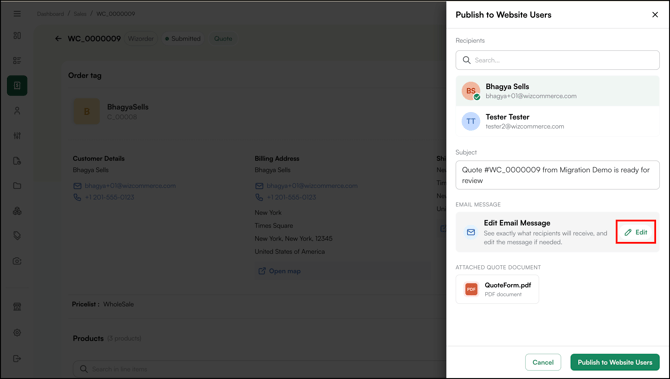Click the envelope icon under Billing Address
670x379 pixels.
click(259, 186)
